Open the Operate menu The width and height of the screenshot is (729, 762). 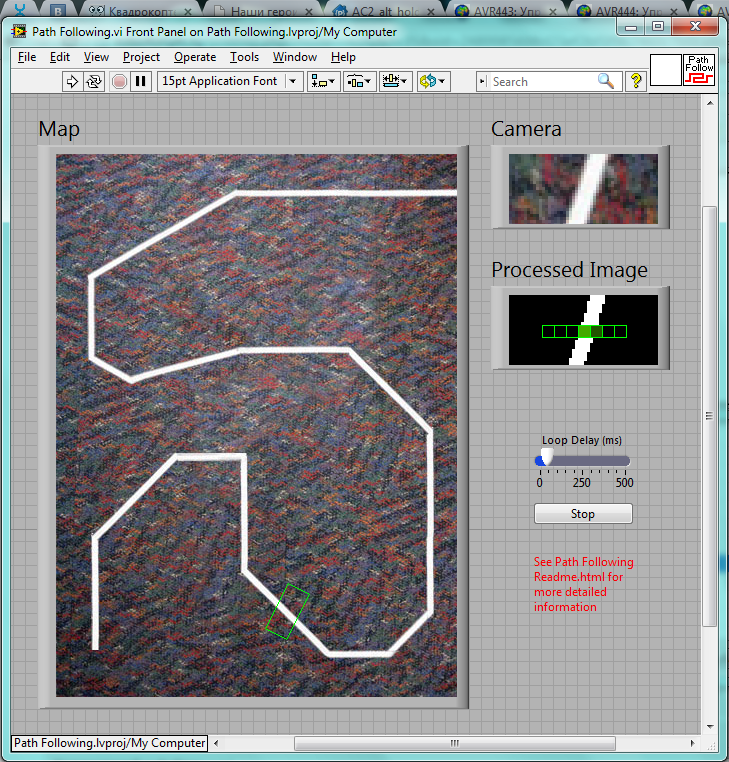[194, 57]
